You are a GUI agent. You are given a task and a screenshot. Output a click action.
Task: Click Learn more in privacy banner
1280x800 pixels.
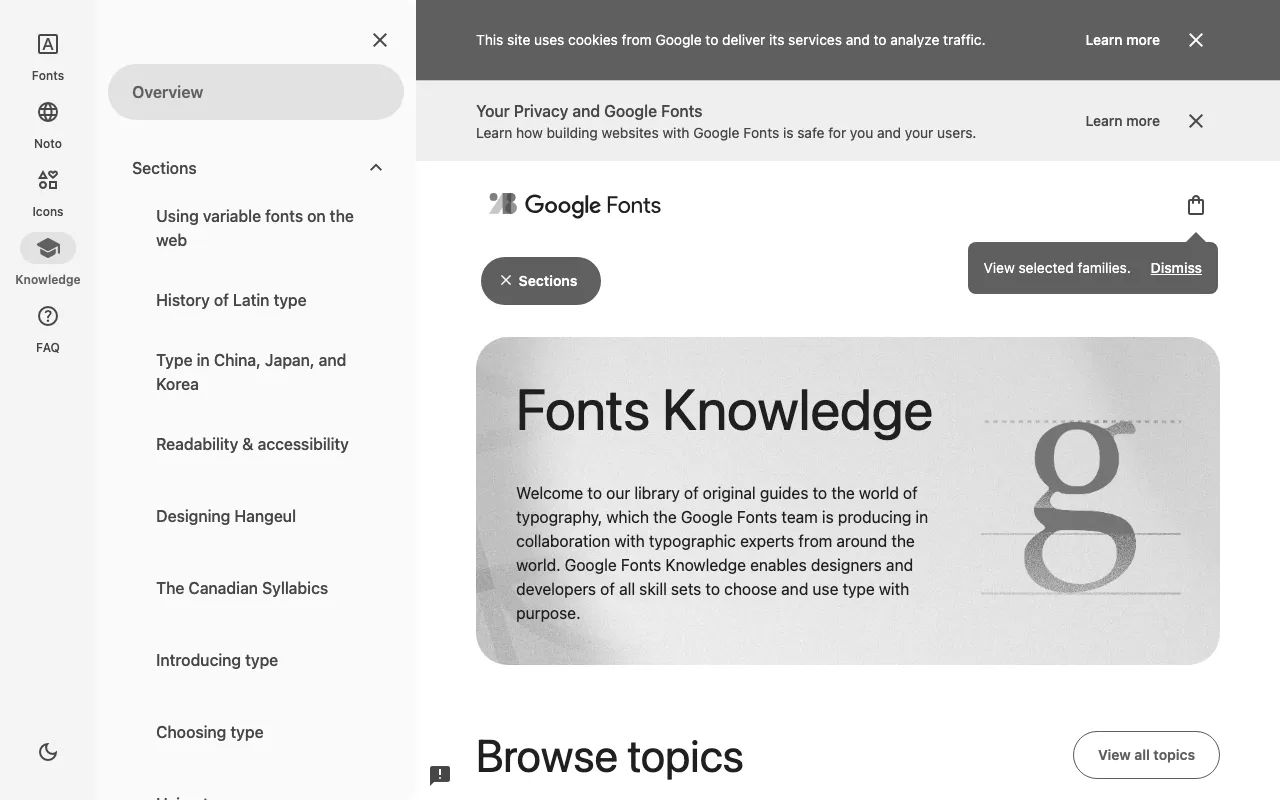tap(1122, 121)
